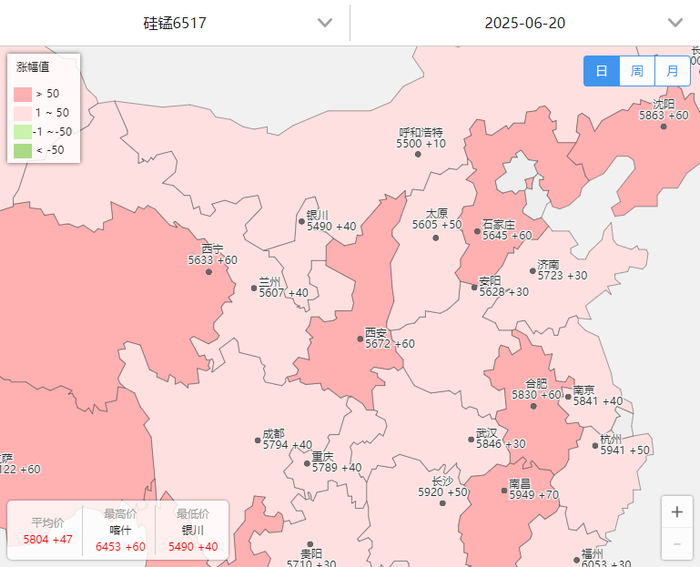This screenshot has height=567, width=700.
Task: Open the 硅锰6517 product dropdown
Action: (175, 23)
